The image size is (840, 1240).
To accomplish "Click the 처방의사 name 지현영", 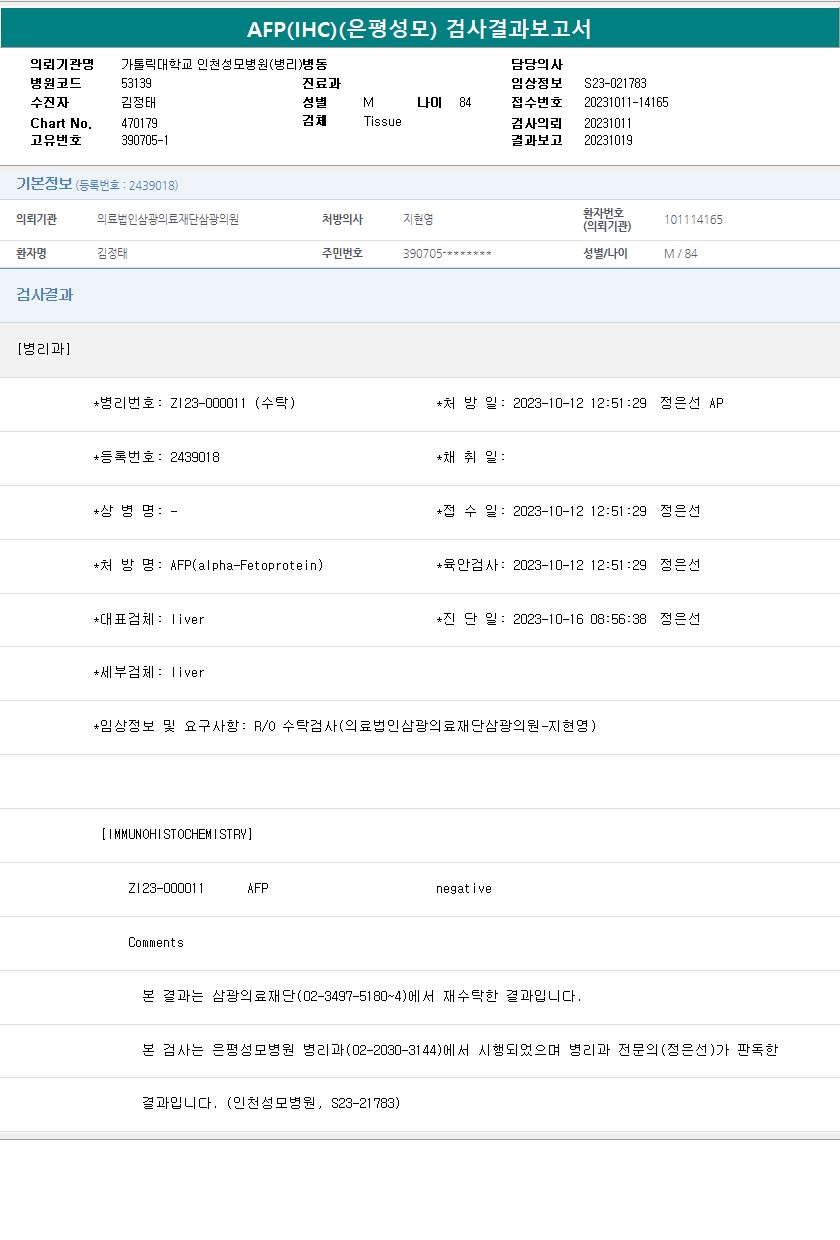I will point(418,219).
